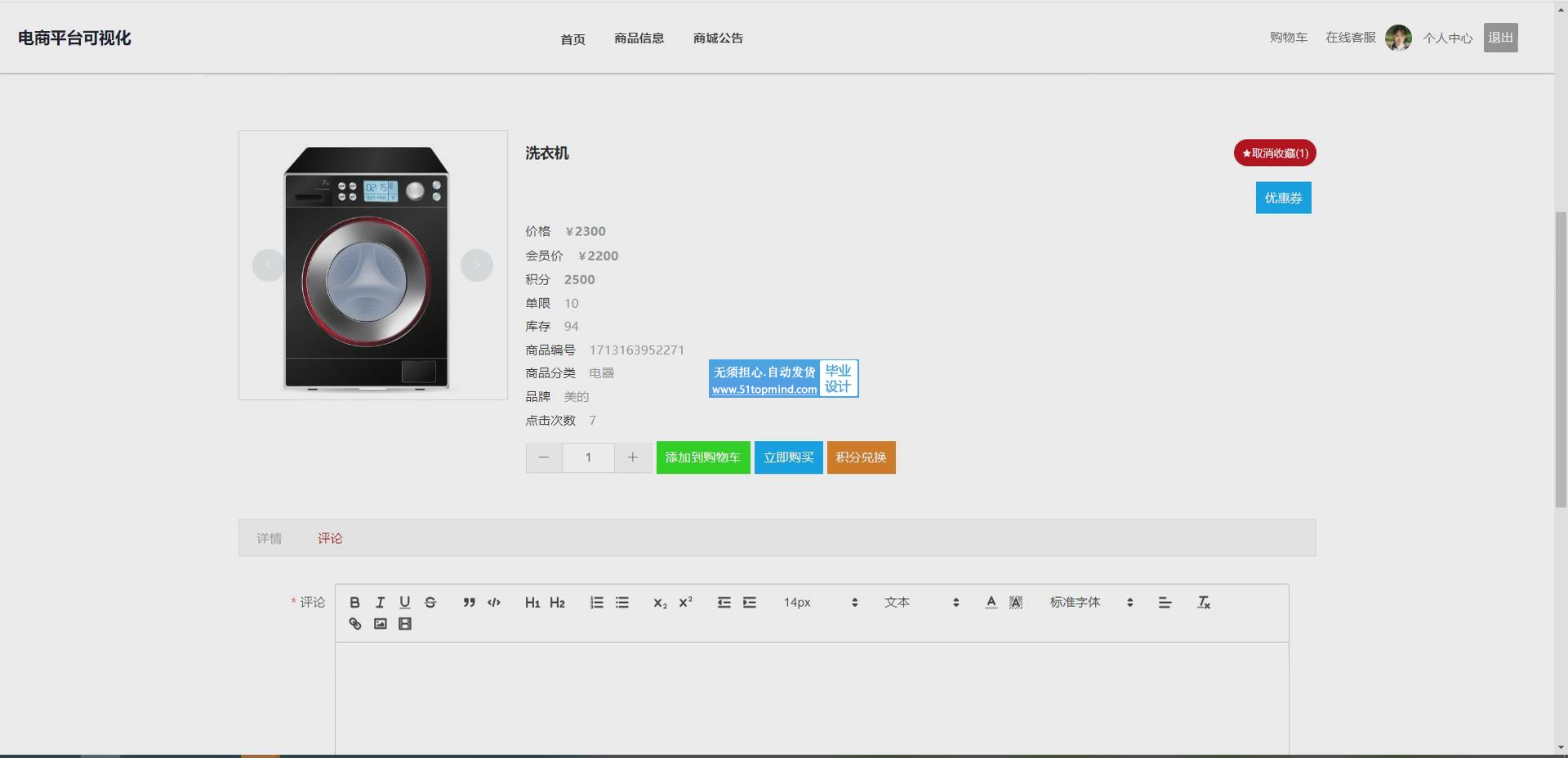Click 立即购买 button
The image size is (1568, 758).
tap(789, 457)
